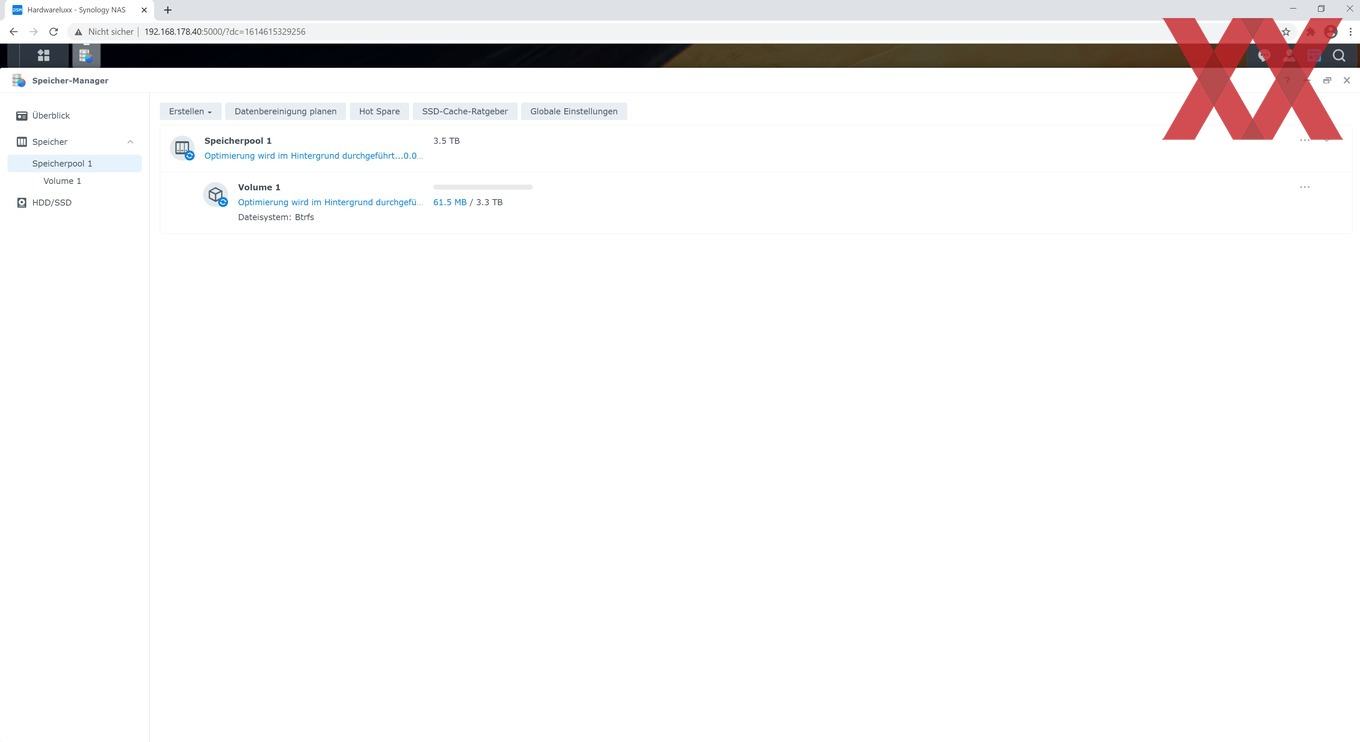Restore the Speicher-Manager window size

pyautogui.click(x=1327, y=80)
